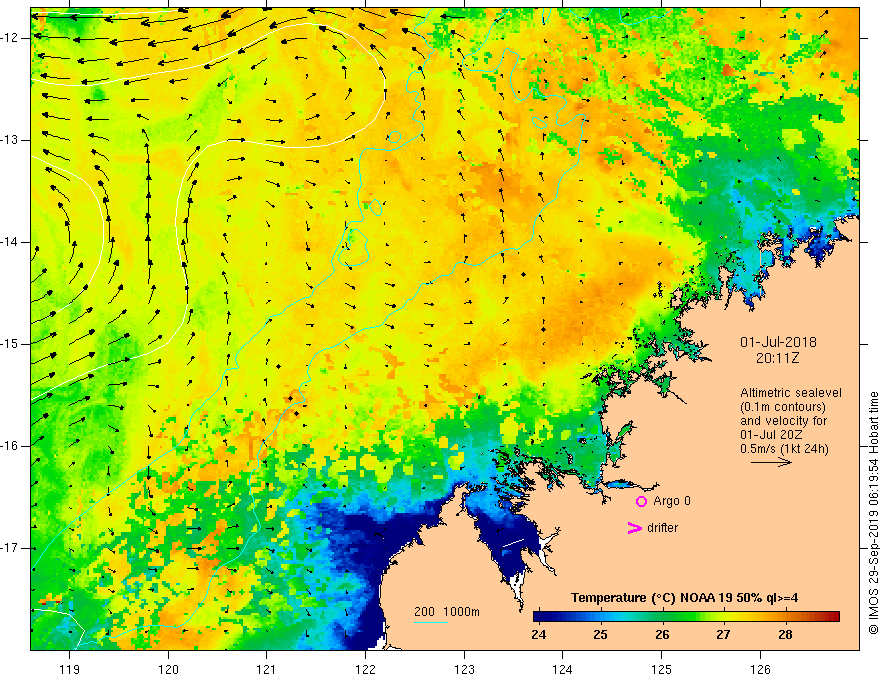Click the magenta Argo legend circle
The image size is (880, 680).
pyautogui.click(x=641, y=501)
